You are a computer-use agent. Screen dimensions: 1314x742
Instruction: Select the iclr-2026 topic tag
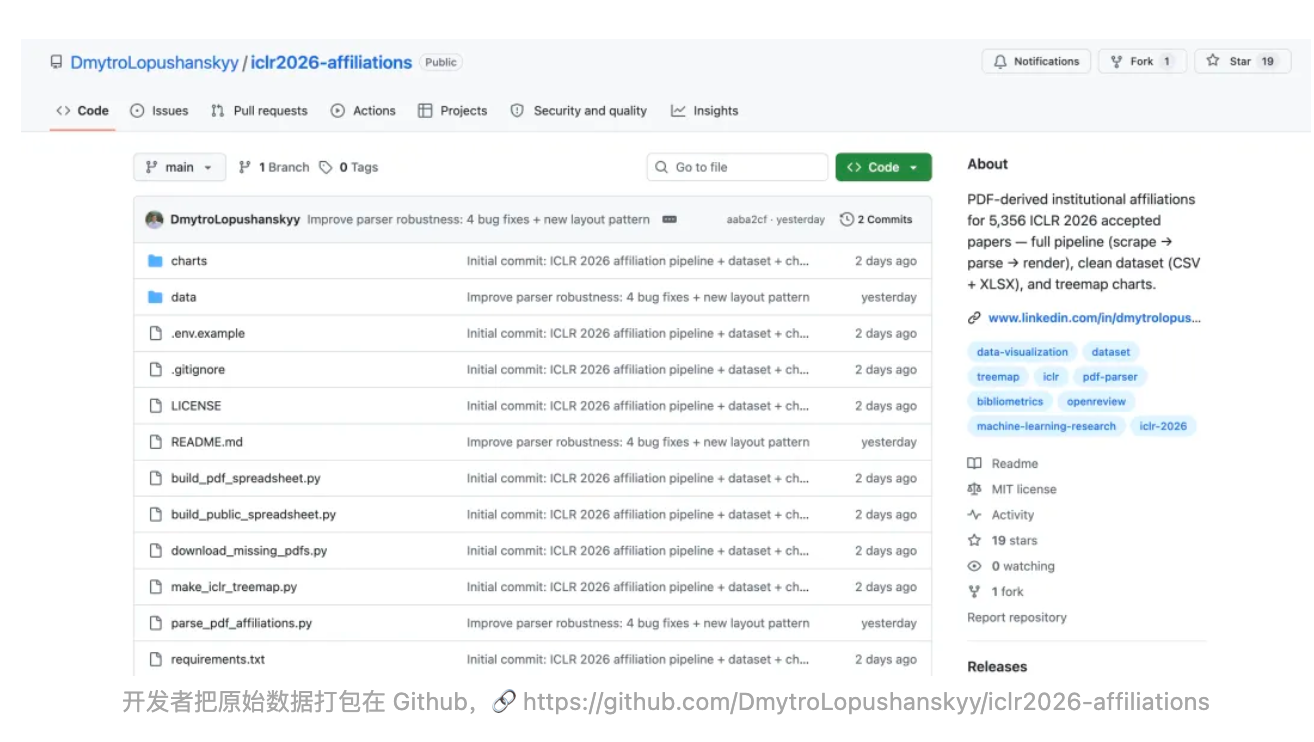(x=1163, y=426)
